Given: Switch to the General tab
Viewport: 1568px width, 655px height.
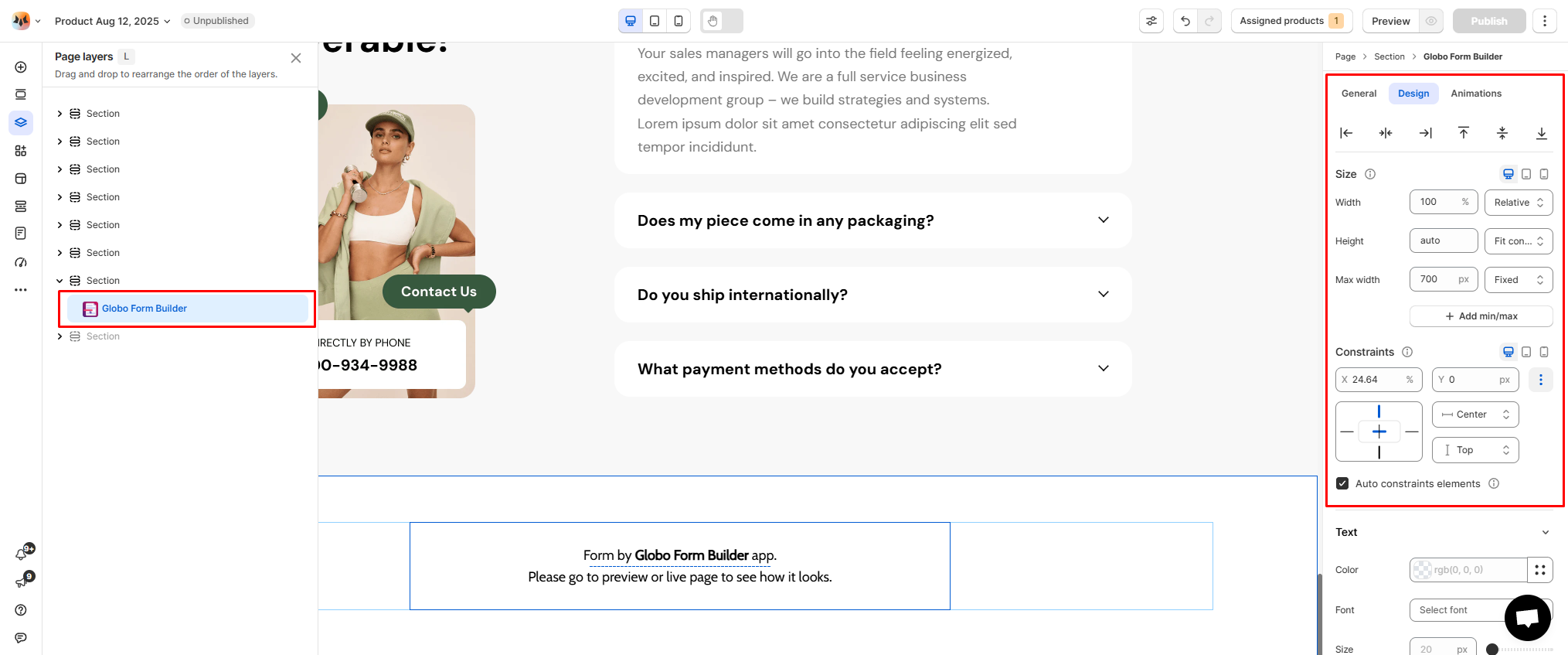Looking at the screenshot, I should (x=1359, y=94).
